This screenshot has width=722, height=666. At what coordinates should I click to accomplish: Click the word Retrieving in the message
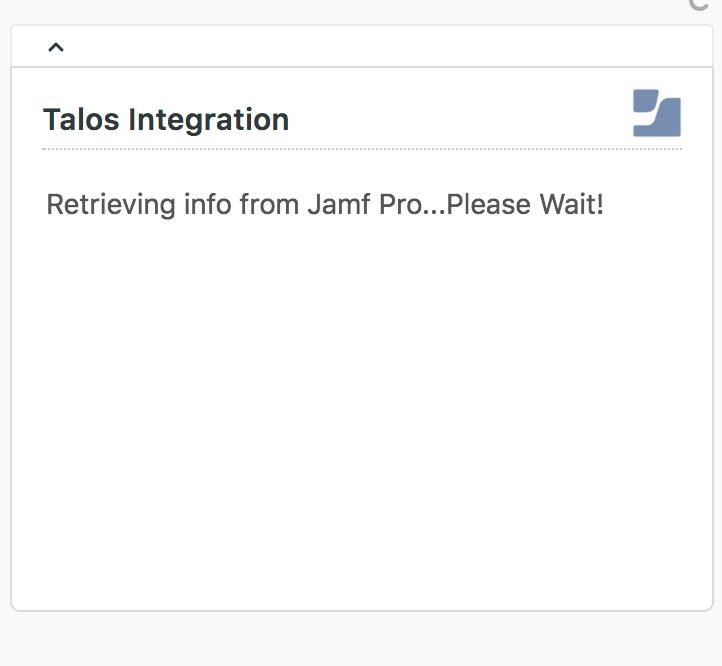click(111, 204)
